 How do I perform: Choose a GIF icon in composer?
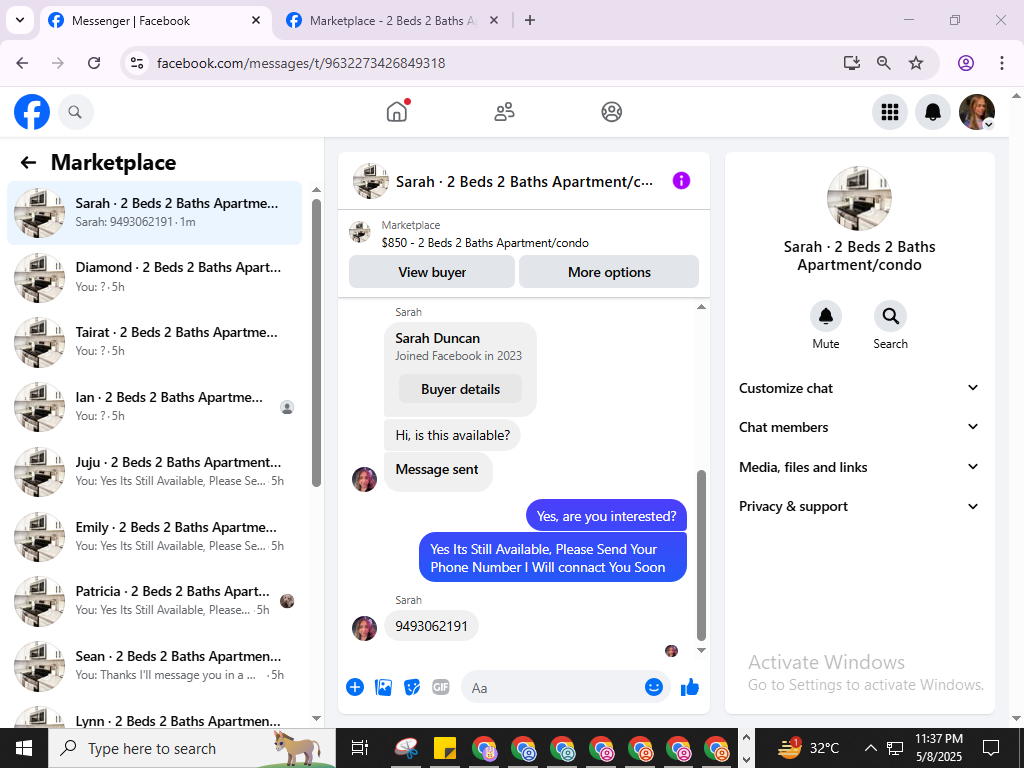click(x=441, y=687)
